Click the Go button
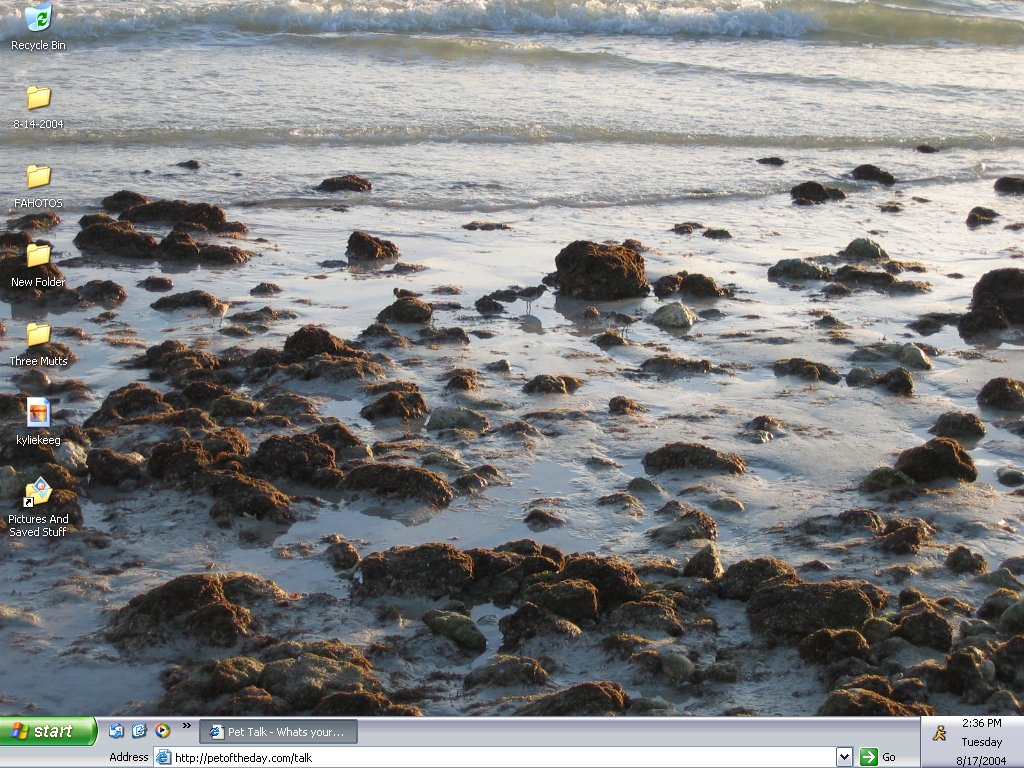 (x=878, y=757)
